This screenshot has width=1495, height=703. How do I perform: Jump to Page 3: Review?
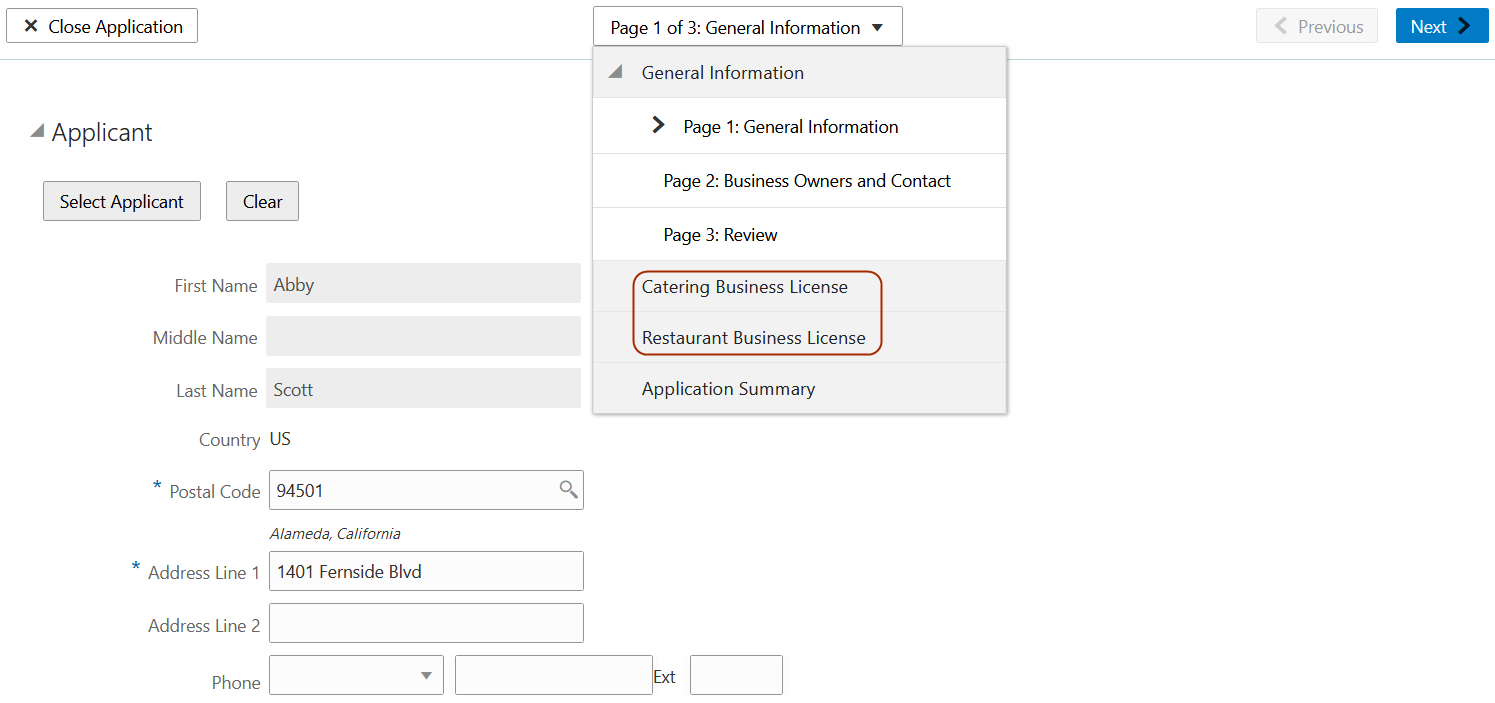pos(720,235)
